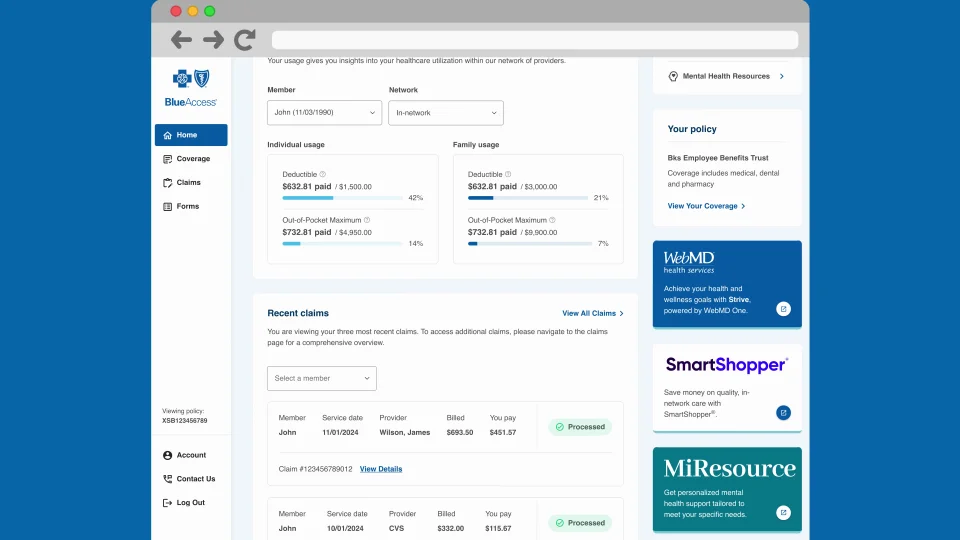Screen dimensions: 960x540
Task: Open the Select a member dropdown
Action: point(321,378)
